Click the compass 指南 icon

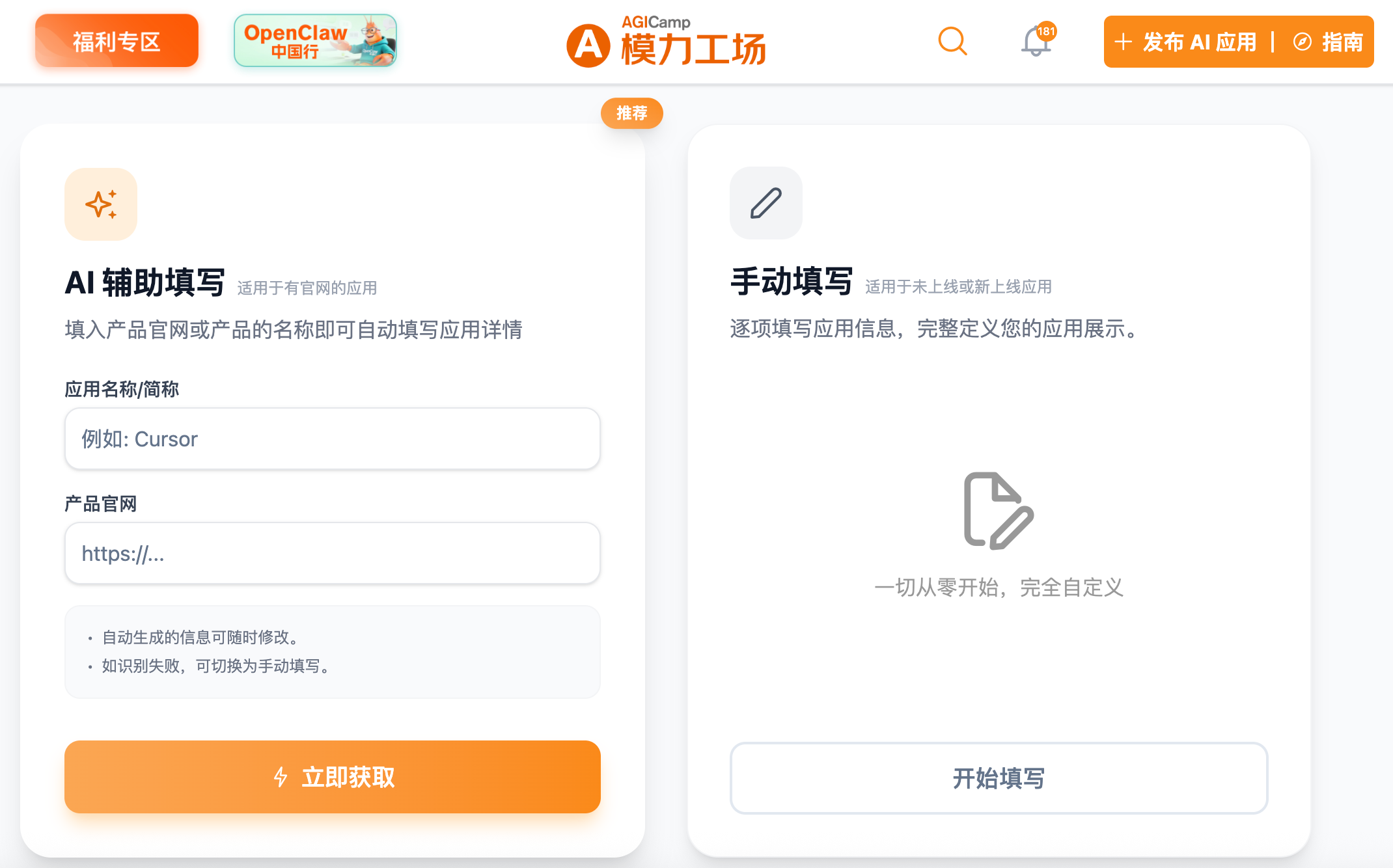point(1302,42)
